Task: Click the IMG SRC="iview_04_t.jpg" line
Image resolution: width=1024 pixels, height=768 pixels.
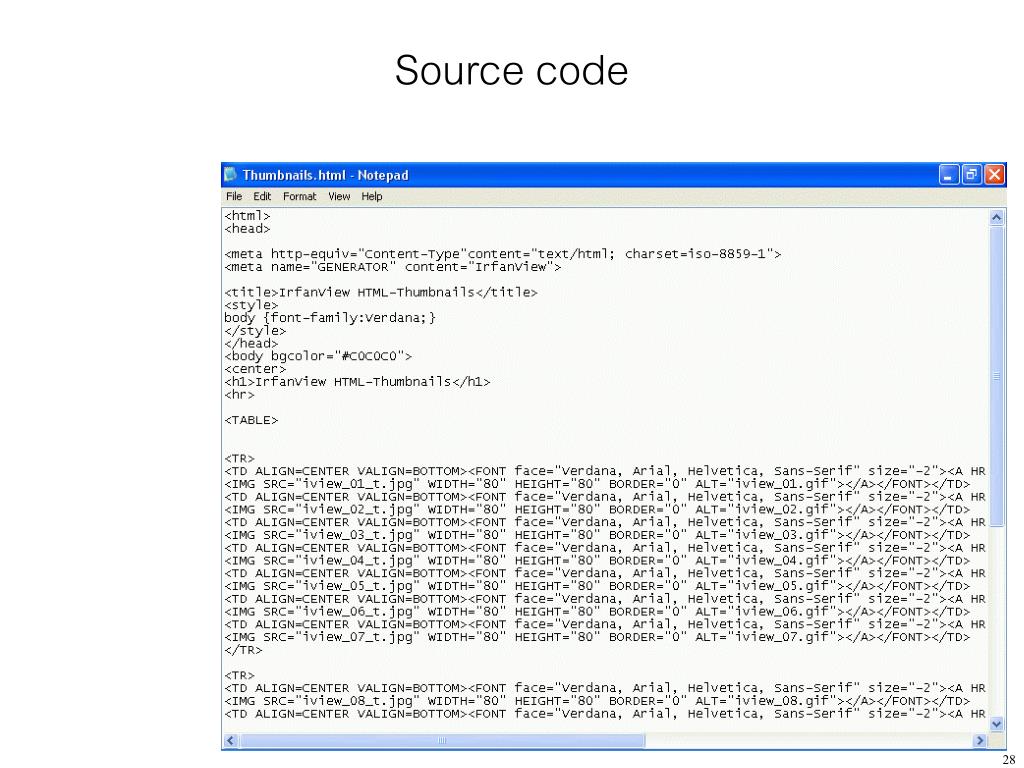Action: (x=597, y=560)
